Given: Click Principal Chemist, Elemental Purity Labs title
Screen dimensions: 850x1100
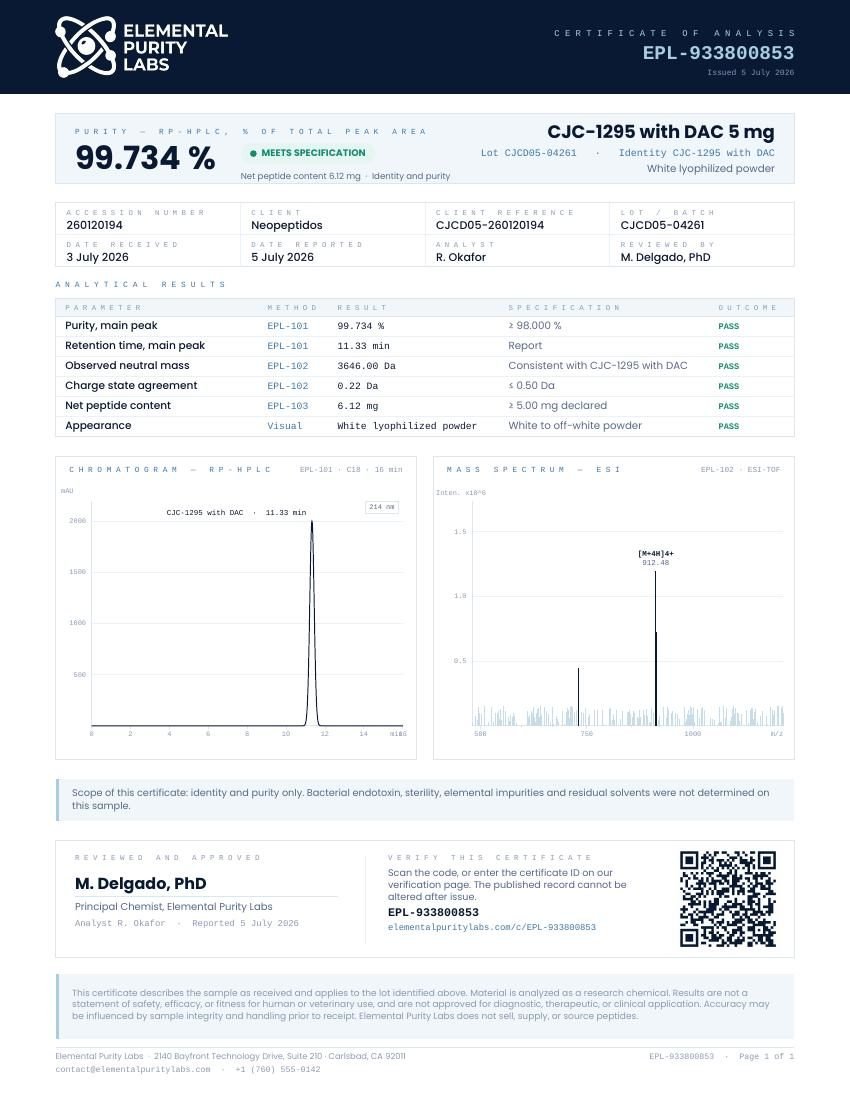Looking at the screenshot, I should point(173,906).
